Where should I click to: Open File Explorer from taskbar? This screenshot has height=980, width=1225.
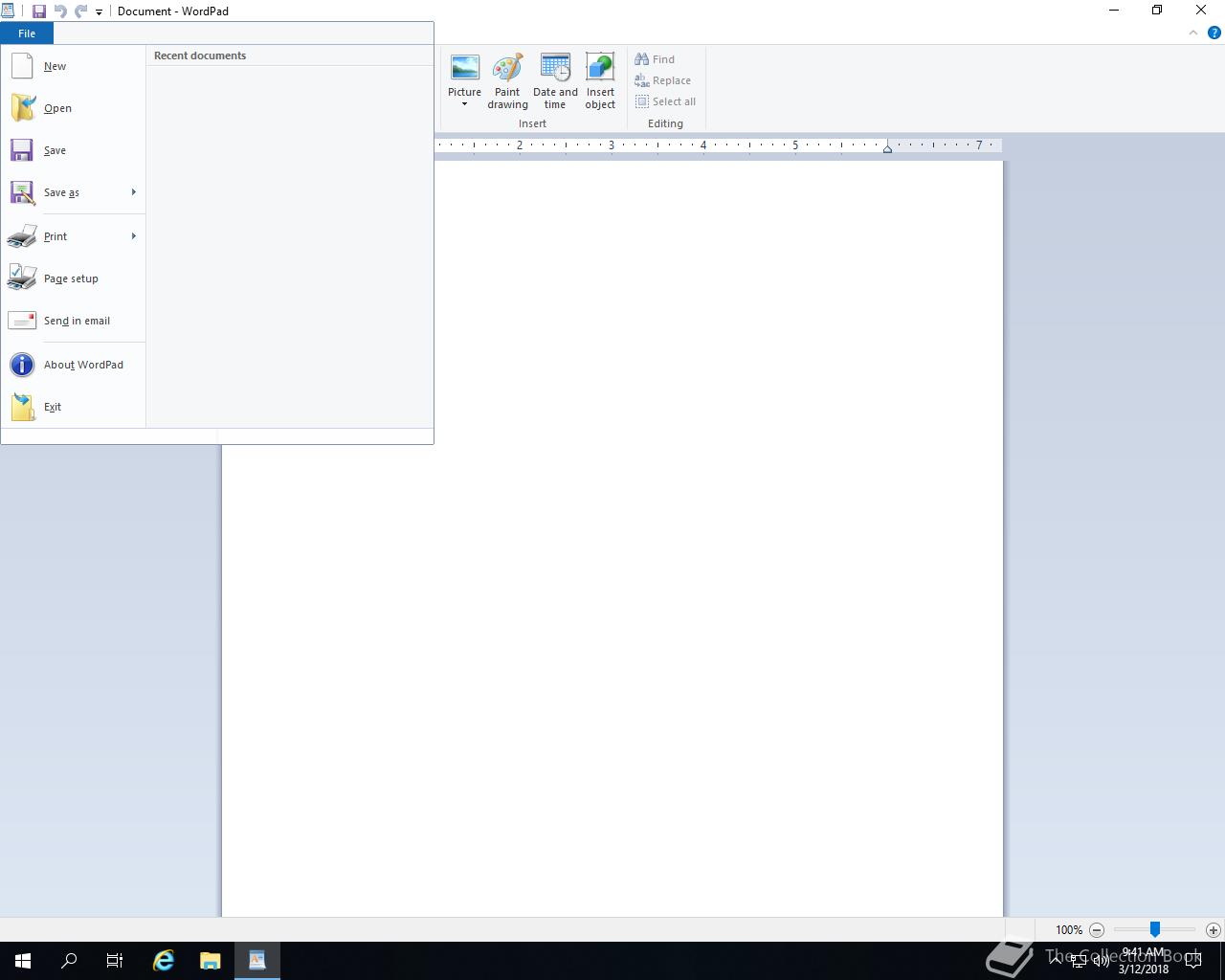coord(211,961)
